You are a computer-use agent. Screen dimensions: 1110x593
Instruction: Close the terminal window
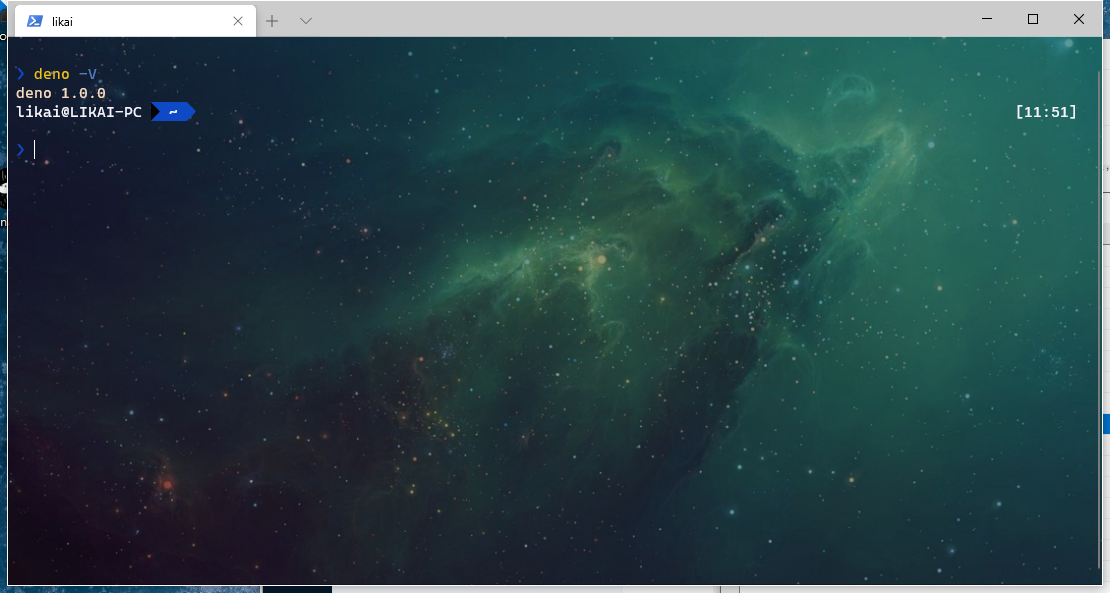[1079, 19]
